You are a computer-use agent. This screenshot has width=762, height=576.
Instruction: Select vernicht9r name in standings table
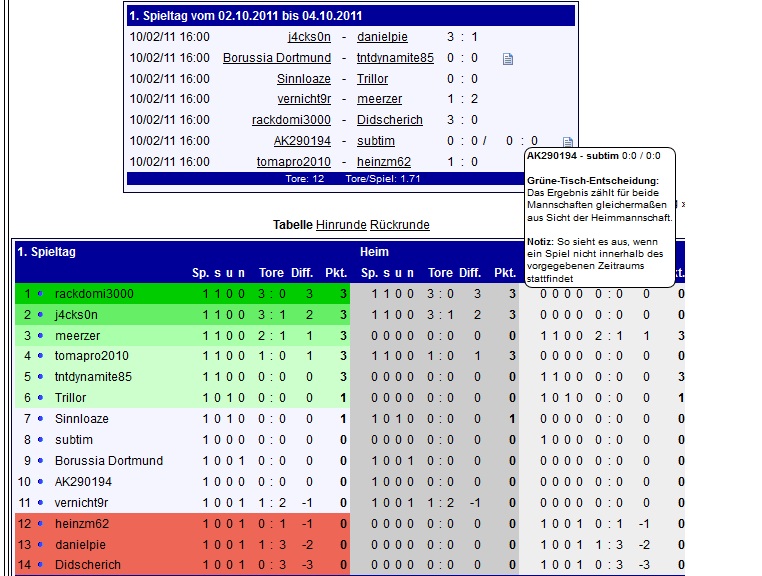coord(82,503)
